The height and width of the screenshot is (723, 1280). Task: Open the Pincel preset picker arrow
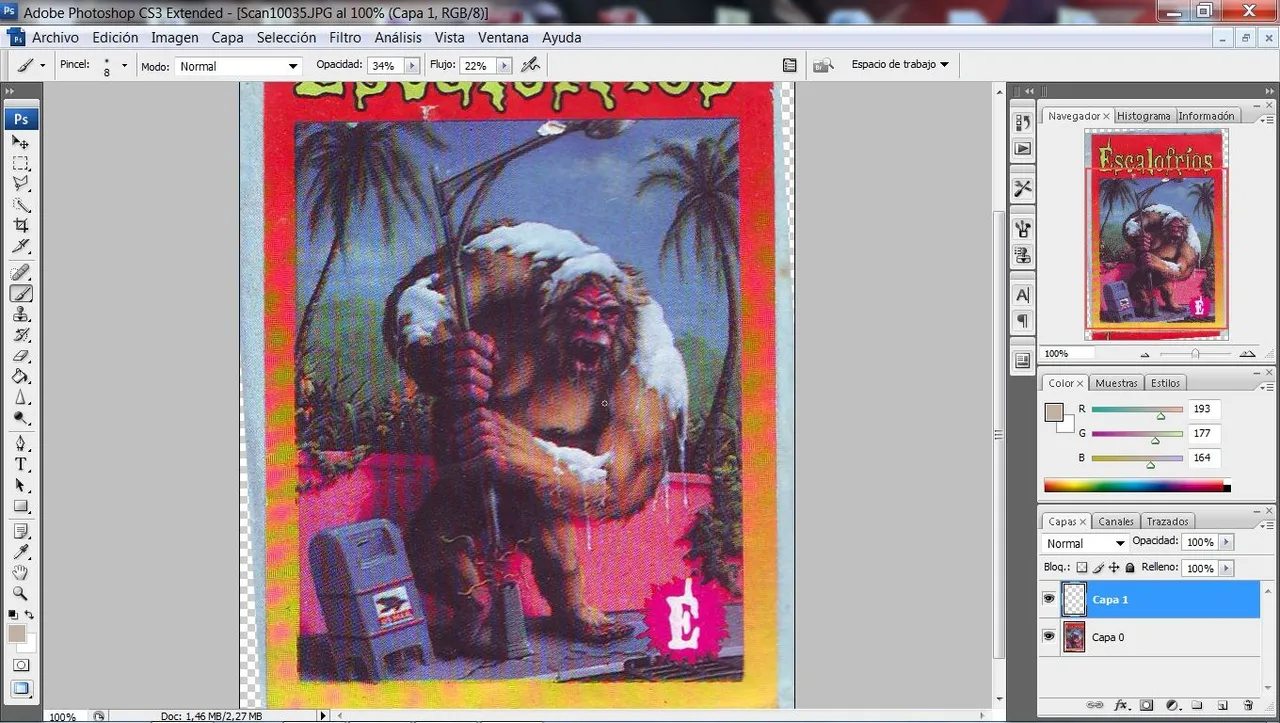124,65
